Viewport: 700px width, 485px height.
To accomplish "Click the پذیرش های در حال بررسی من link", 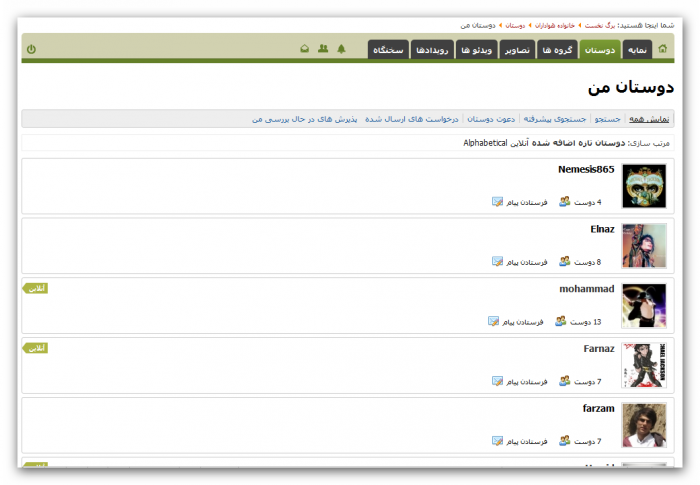I will [x=304, y=119].
